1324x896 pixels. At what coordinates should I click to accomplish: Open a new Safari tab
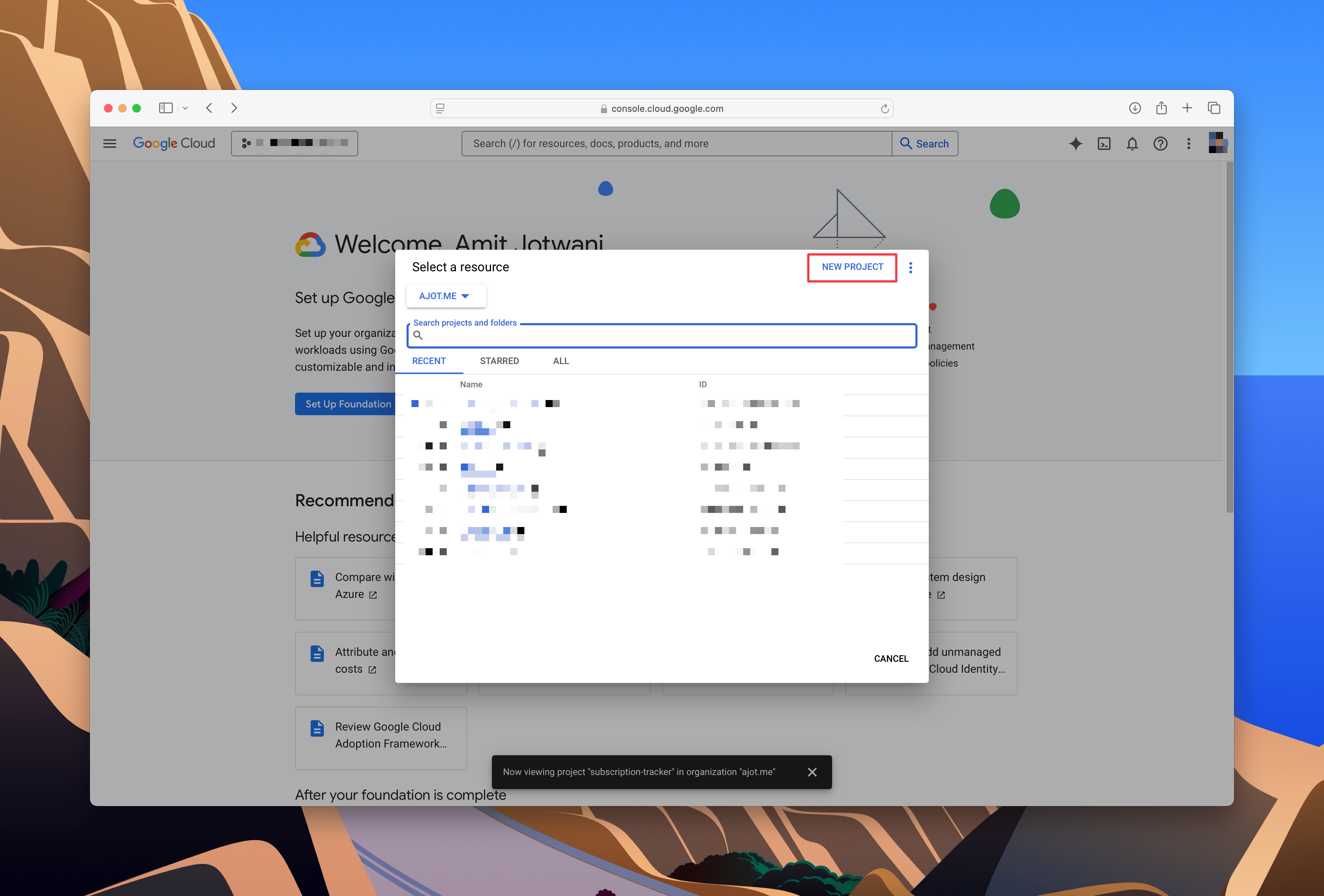click(x=1187, y=108)
